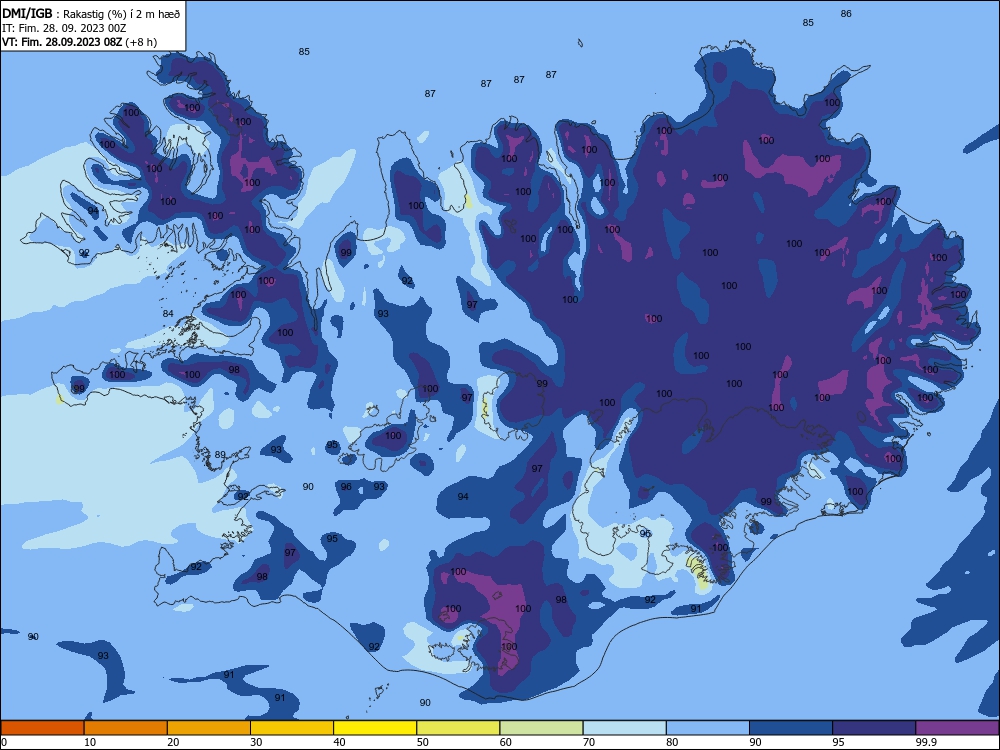Click the legend tick label '30'
Screen dimensions: 1000x750
(256, 742)
